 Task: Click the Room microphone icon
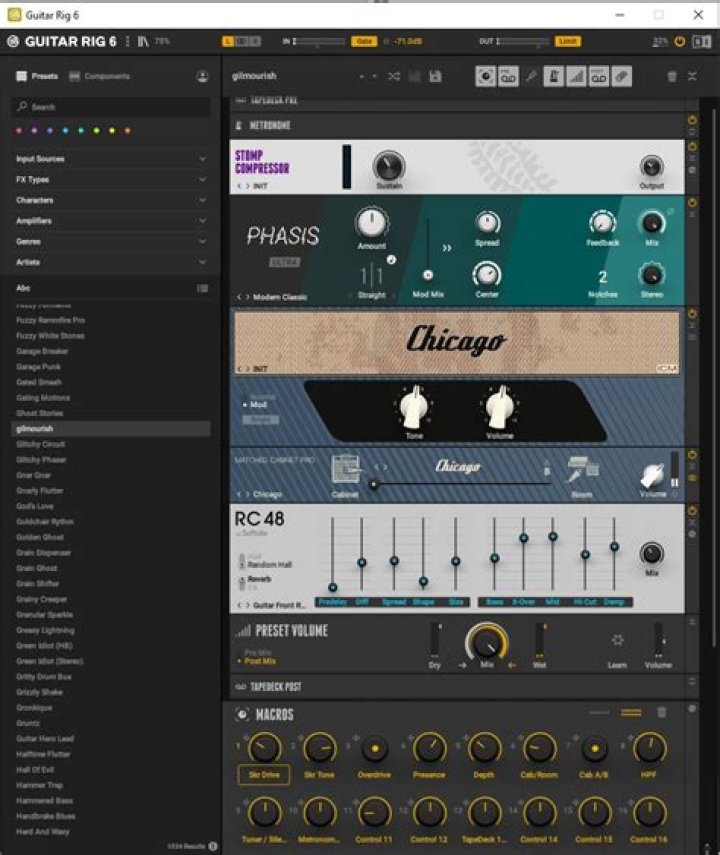coord(581,470)
